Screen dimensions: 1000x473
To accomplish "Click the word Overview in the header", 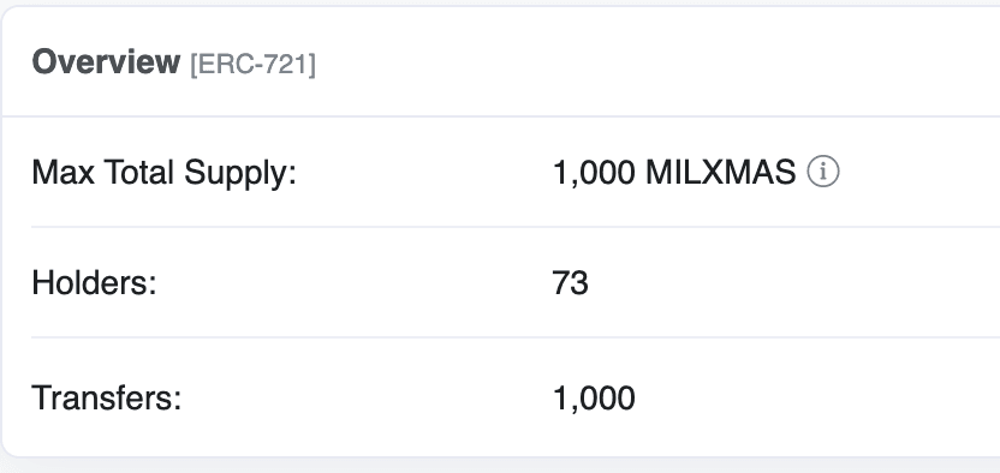I will (106, 62).
